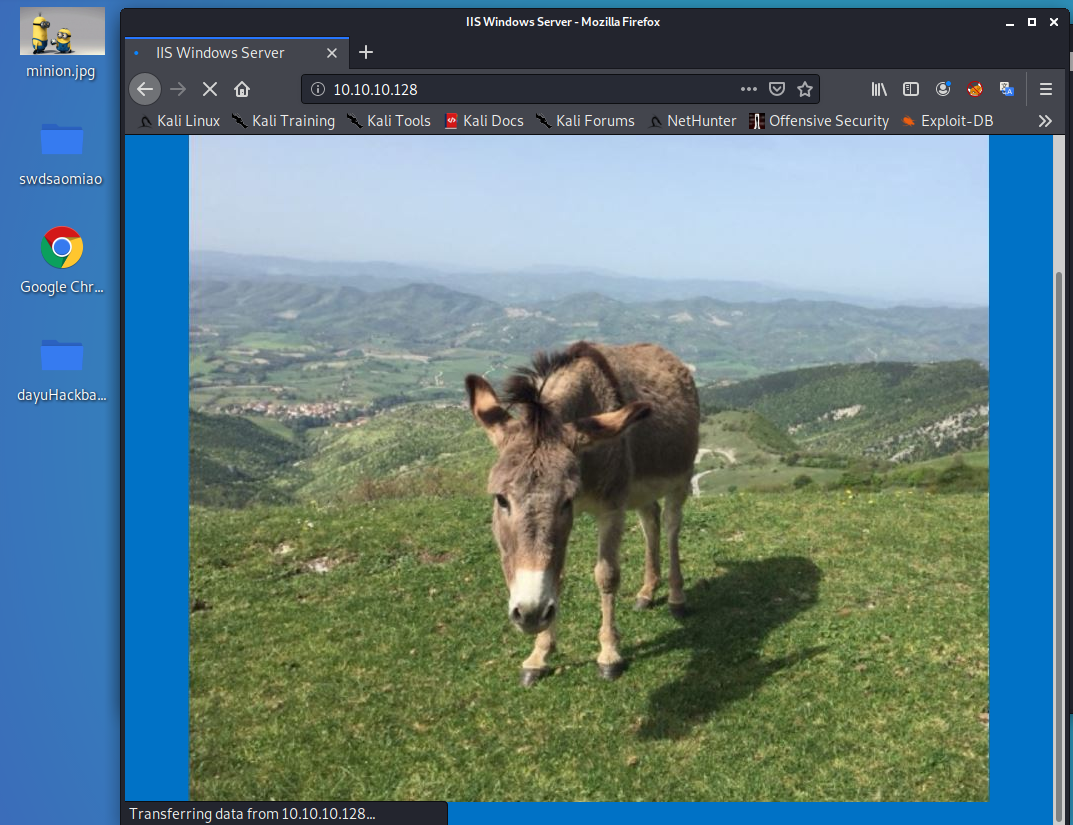Viewport: 1073px width, 825px height.
Task: Open the Firefox home page
Action: [x=242, y=89]
